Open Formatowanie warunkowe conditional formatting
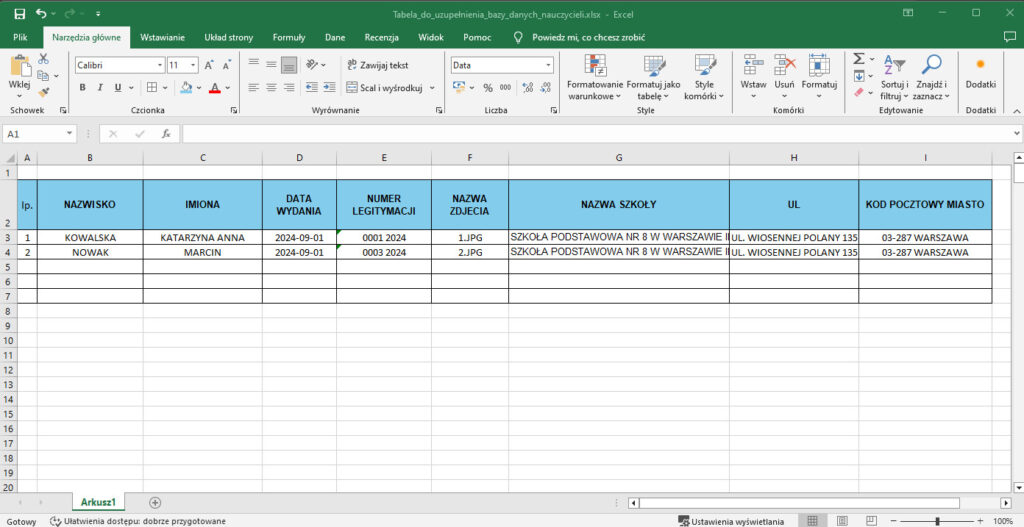The height and width of the screenshot is (527, 1024). 595,77
